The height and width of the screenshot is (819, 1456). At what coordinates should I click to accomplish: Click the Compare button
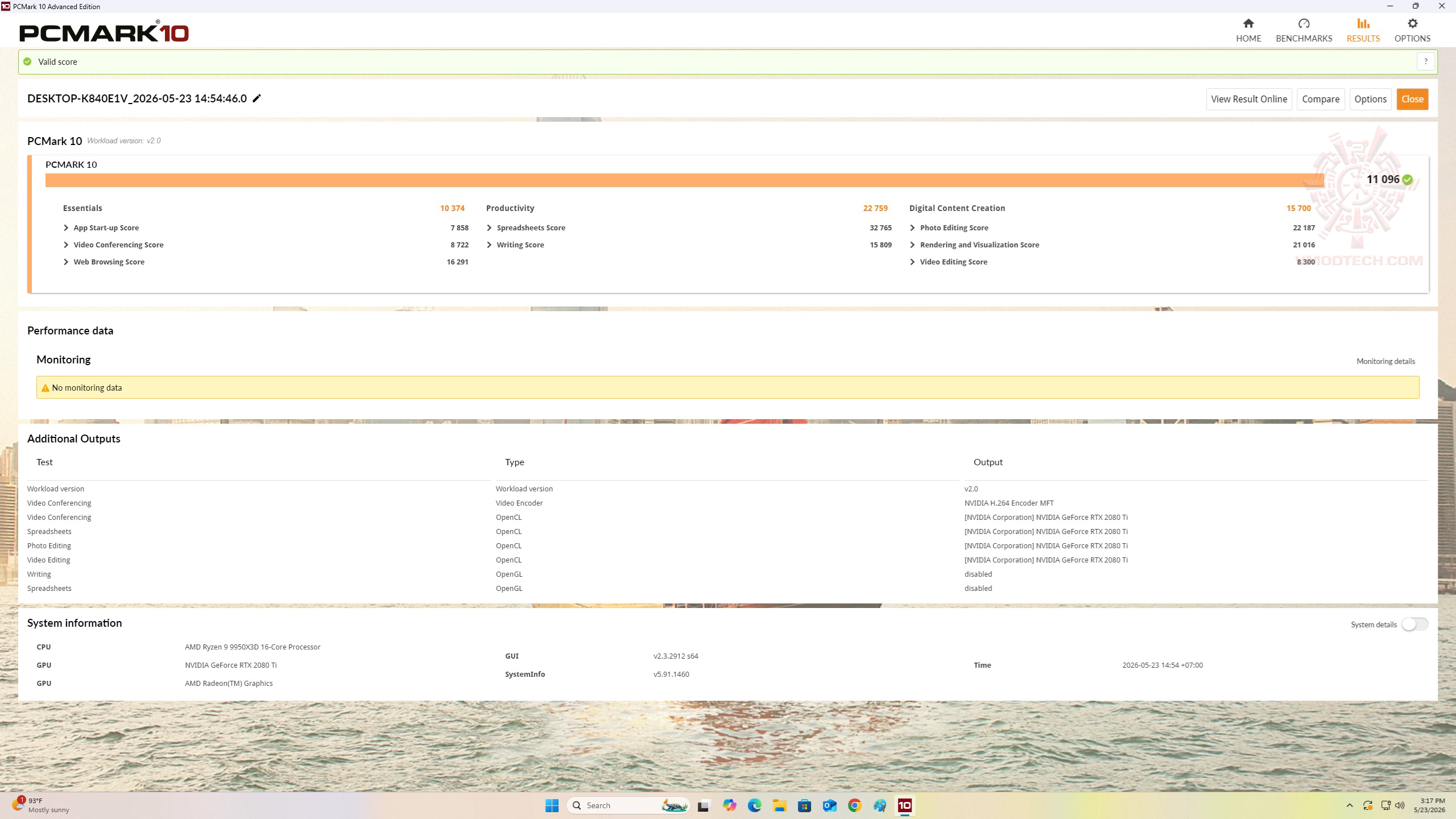click(1321, 99)
